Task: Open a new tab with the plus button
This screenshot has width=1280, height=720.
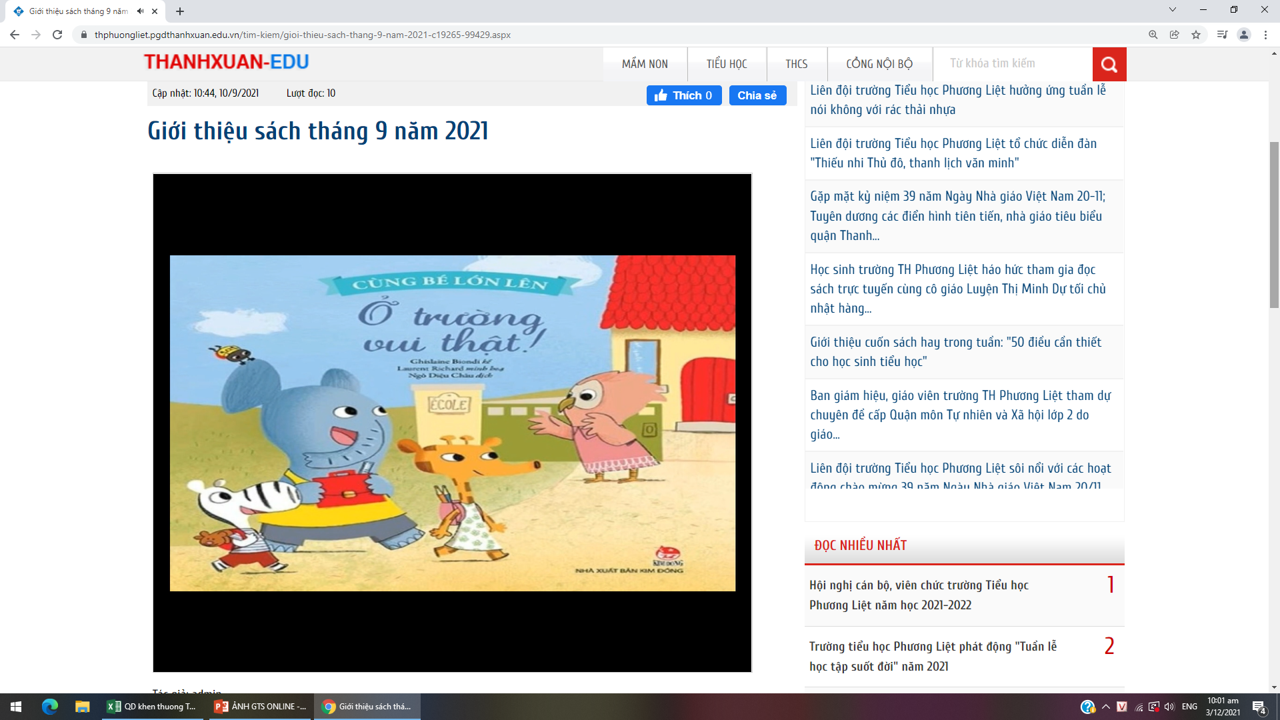Action: tap(180, 11)
